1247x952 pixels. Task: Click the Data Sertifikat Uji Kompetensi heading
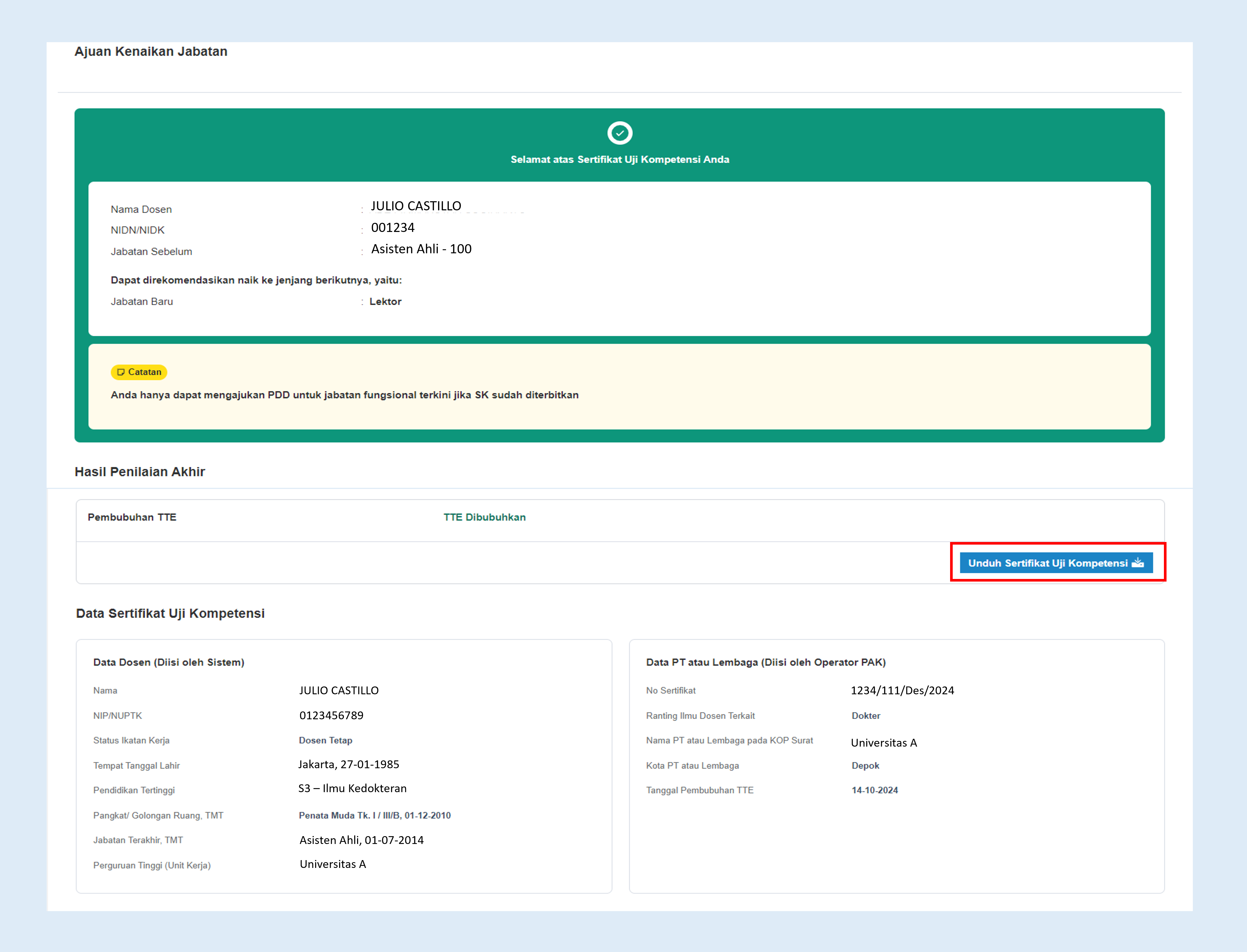coord(171,614)
